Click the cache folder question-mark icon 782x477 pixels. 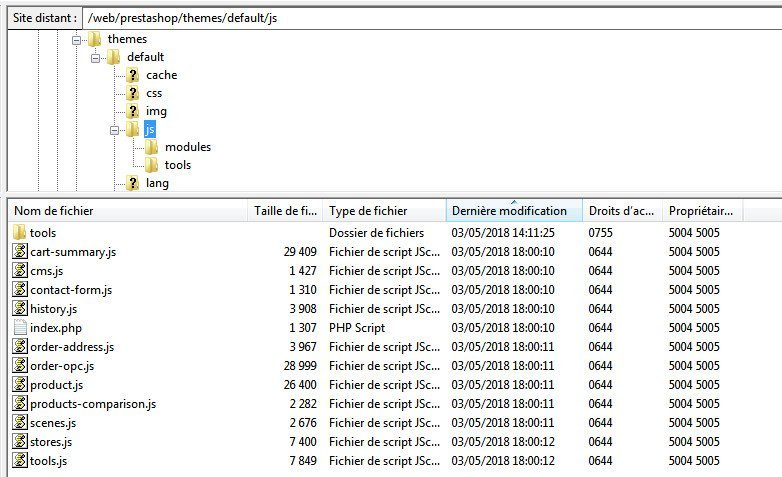tap(133, 75)
